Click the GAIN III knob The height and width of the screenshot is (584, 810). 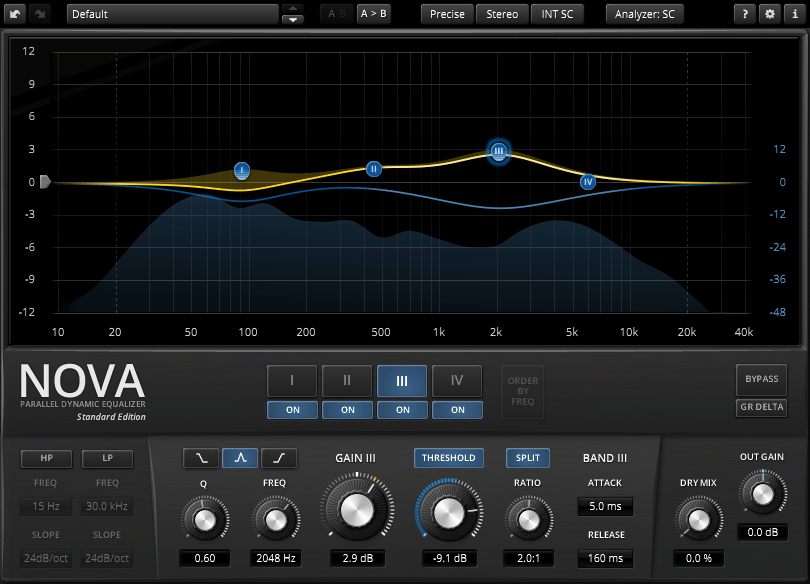(x=357, y=510)
